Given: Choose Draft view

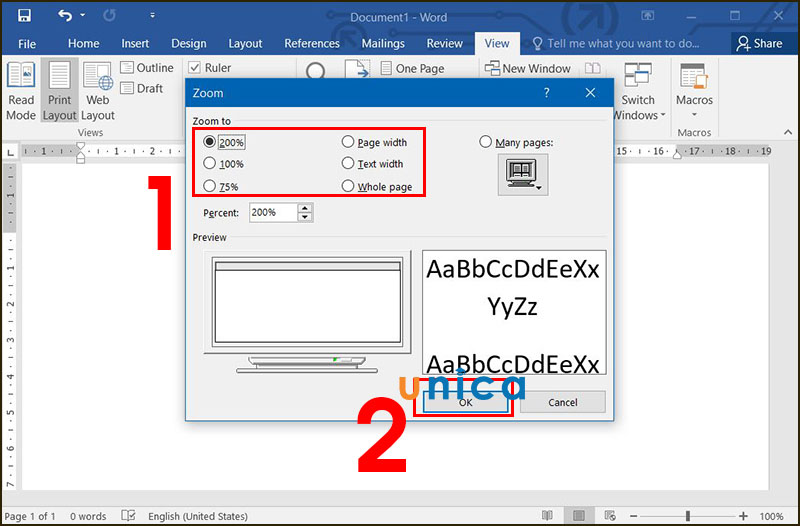Looking at the screenshot, I should click(x=142, y=88).
